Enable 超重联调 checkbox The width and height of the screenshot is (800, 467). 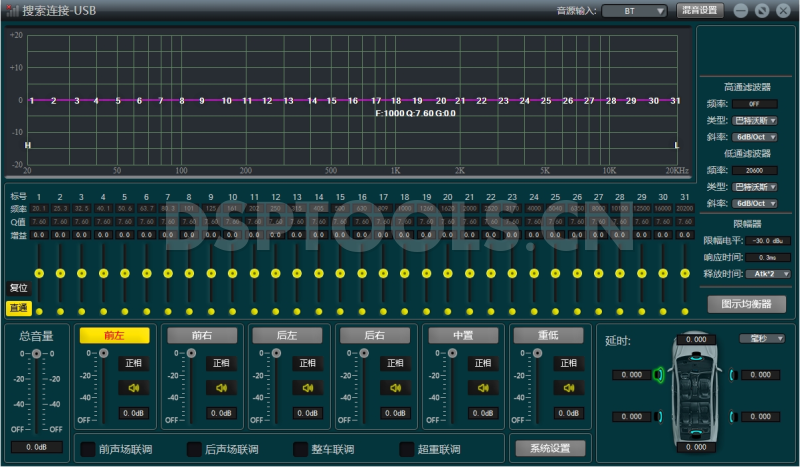pos(407,449)
